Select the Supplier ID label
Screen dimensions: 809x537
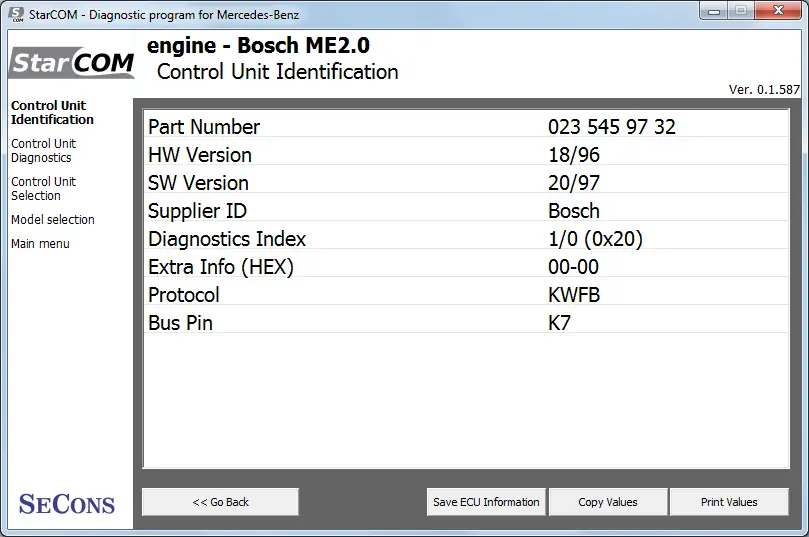point(197,211)
